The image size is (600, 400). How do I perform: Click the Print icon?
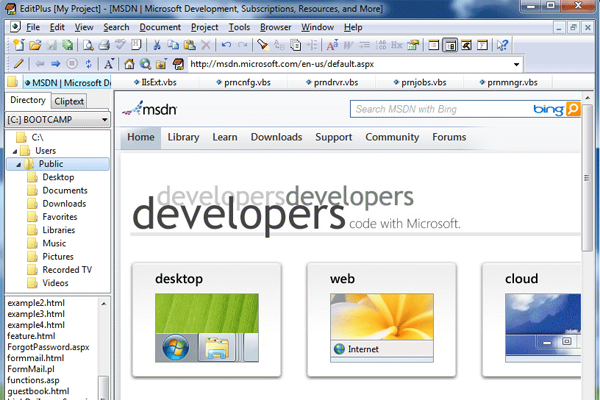pos(104,45)
